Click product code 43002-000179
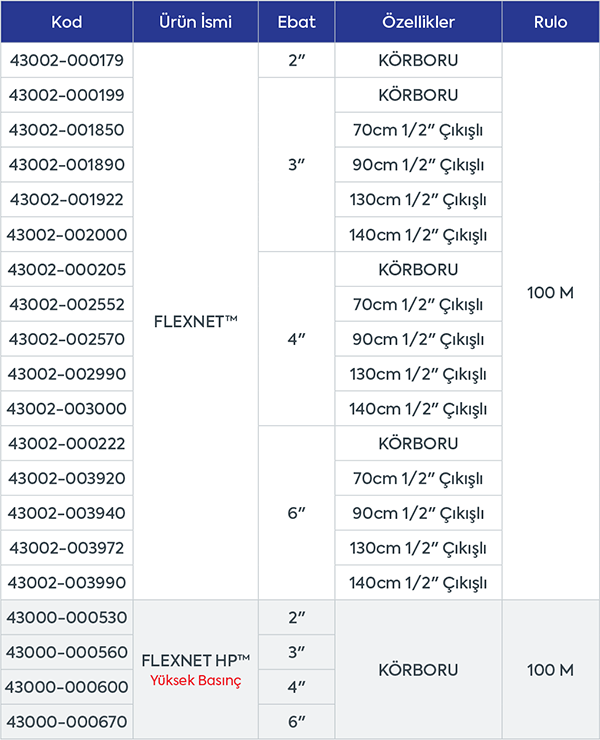The image size is (600, 740). coord(66,61)
